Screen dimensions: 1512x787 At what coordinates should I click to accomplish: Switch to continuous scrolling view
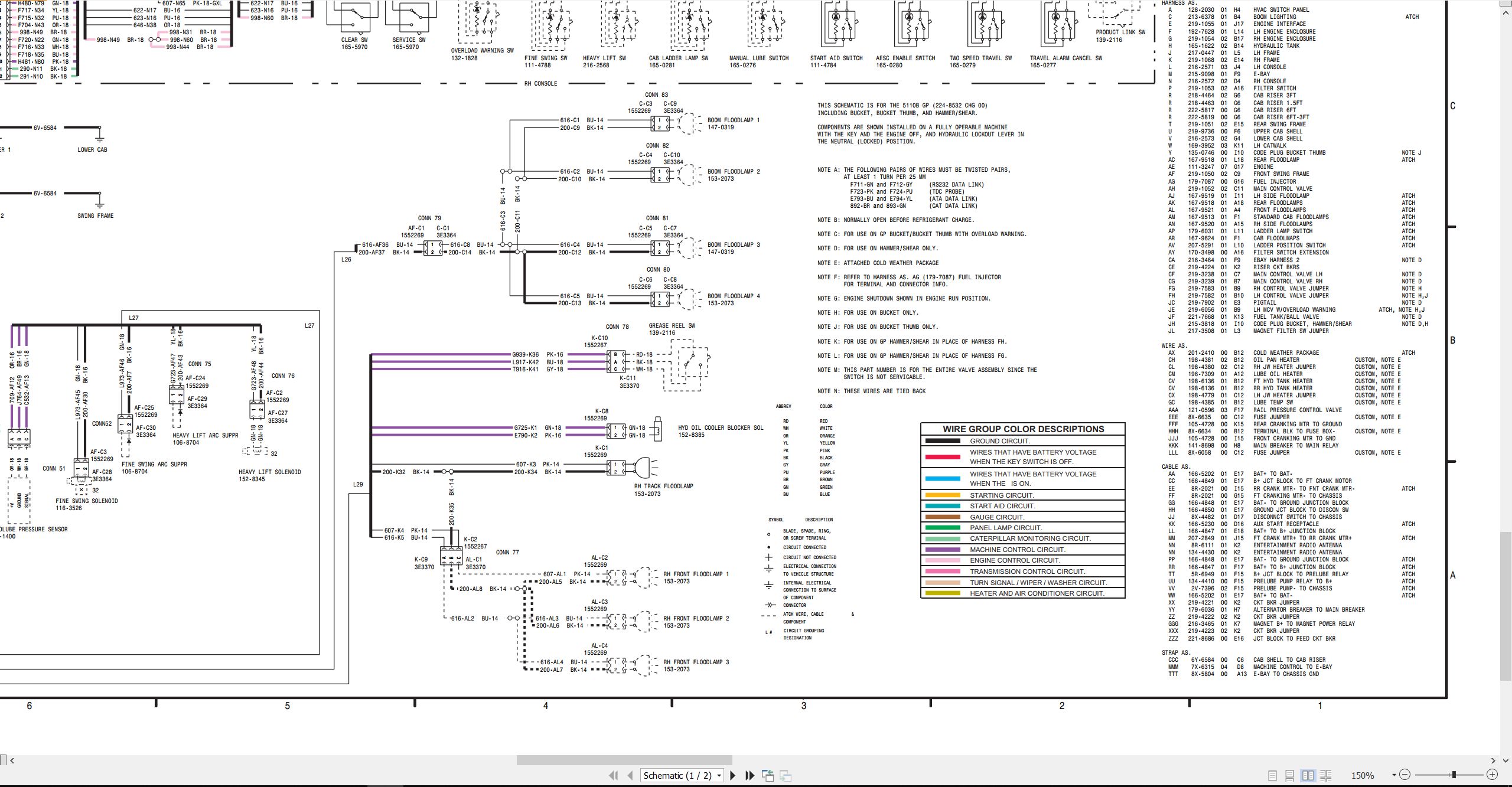coord(1290,775)
